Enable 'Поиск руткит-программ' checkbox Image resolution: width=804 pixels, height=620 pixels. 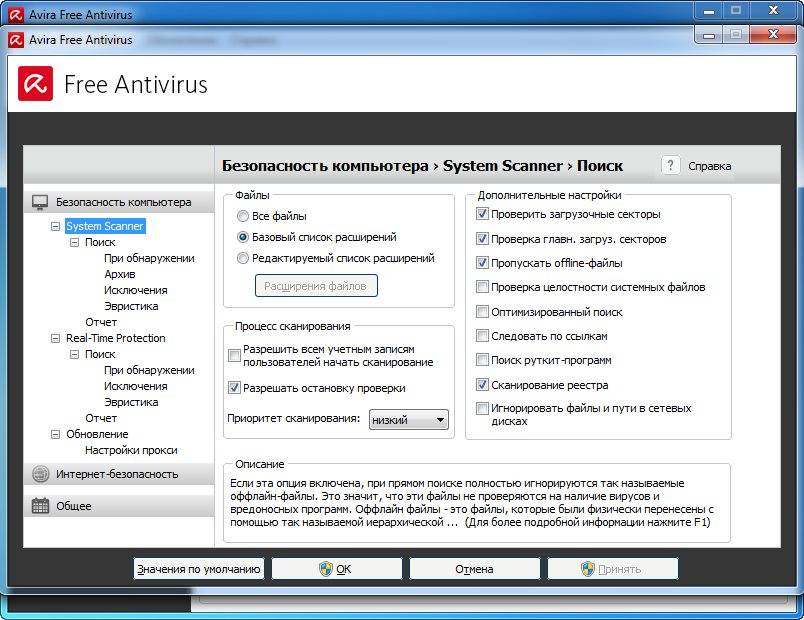(482, 359)
